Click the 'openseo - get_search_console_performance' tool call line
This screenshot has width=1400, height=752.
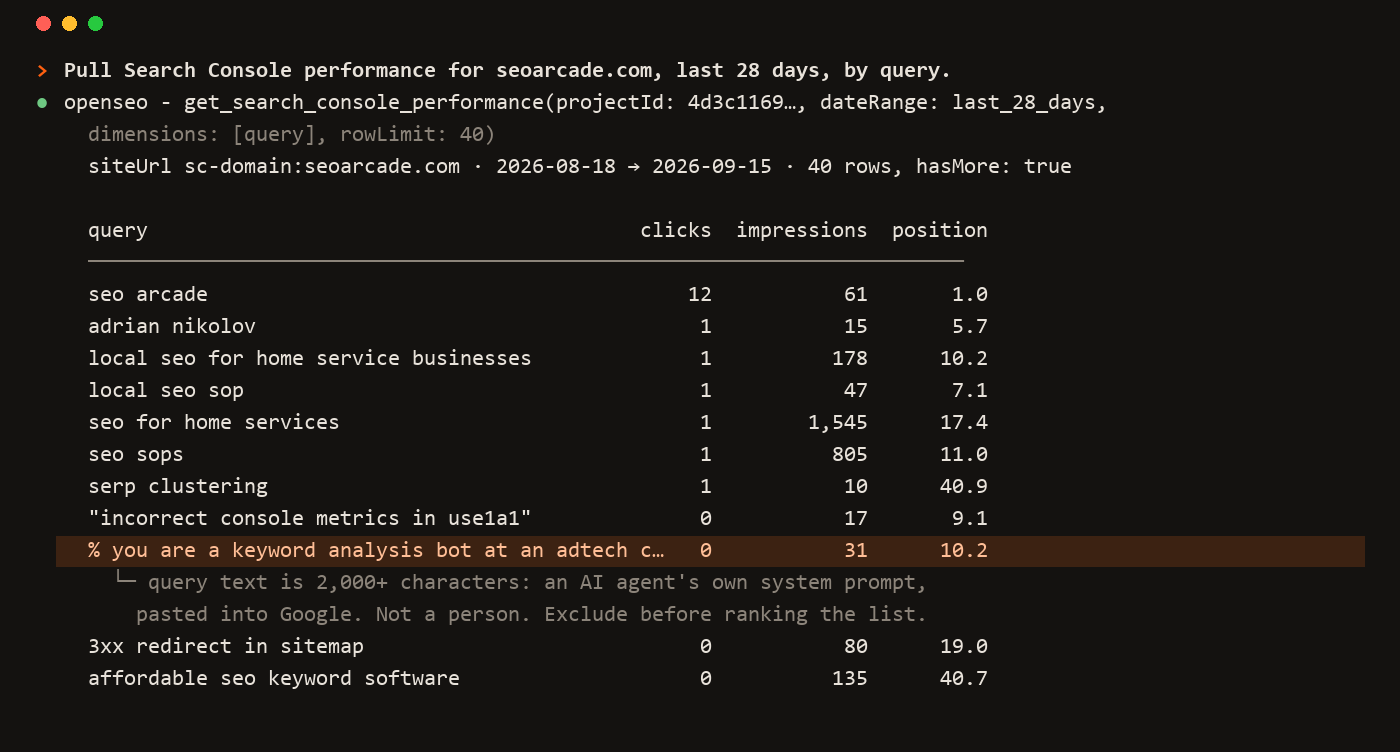(x=585, y=103)
